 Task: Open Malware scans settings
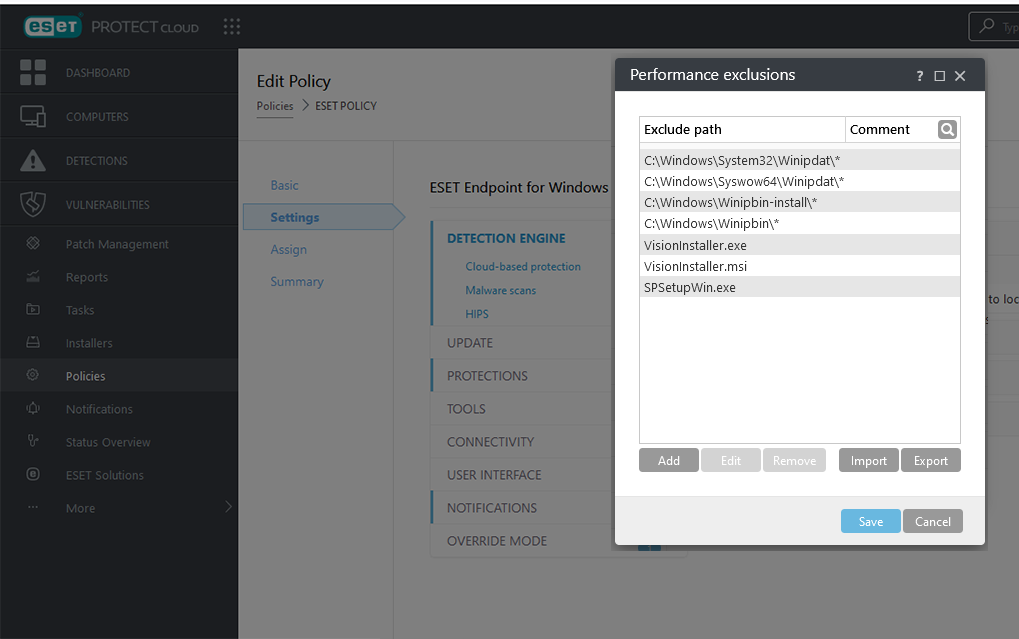point(500,291)
